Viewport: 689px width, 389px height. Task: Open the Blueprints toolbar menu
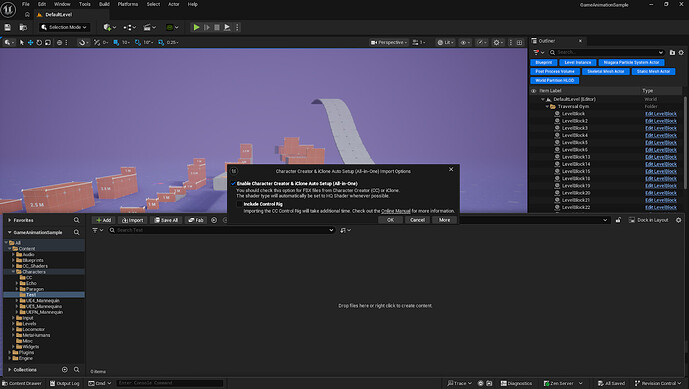[130, 27]
